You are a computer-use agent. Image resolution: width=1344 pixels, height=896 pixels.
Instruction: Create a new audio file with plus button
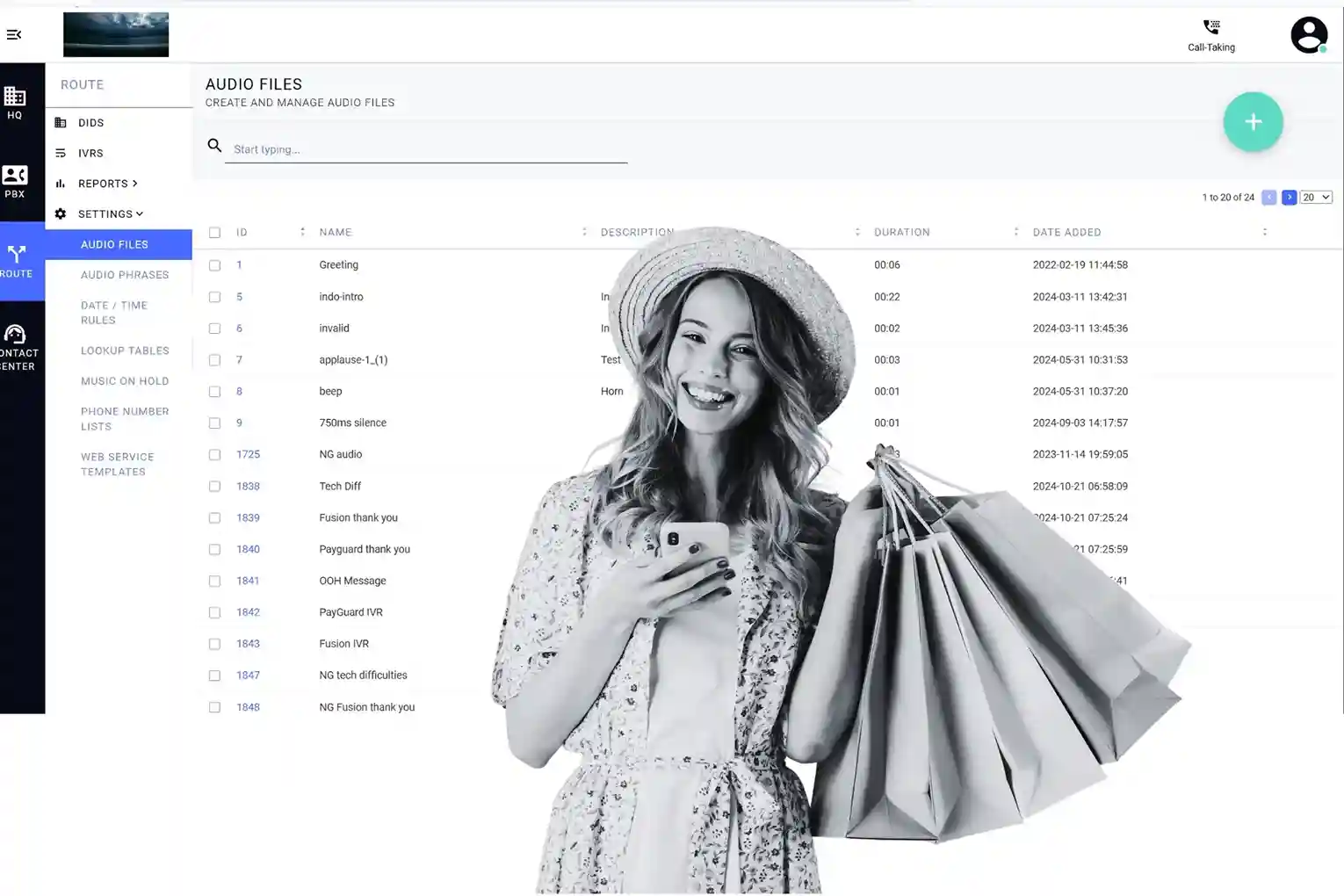pyautogui.click(x=1253, y=122)
